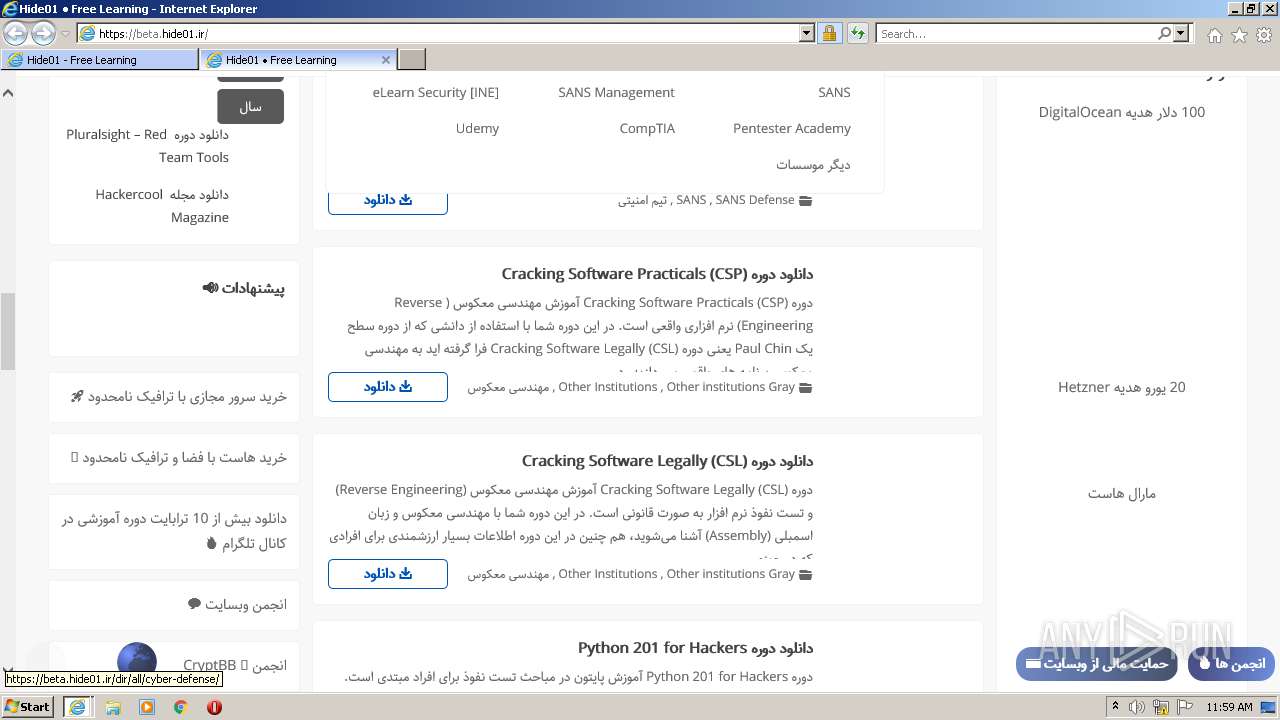Click folder icon in CSL post categories

[805, 575]
